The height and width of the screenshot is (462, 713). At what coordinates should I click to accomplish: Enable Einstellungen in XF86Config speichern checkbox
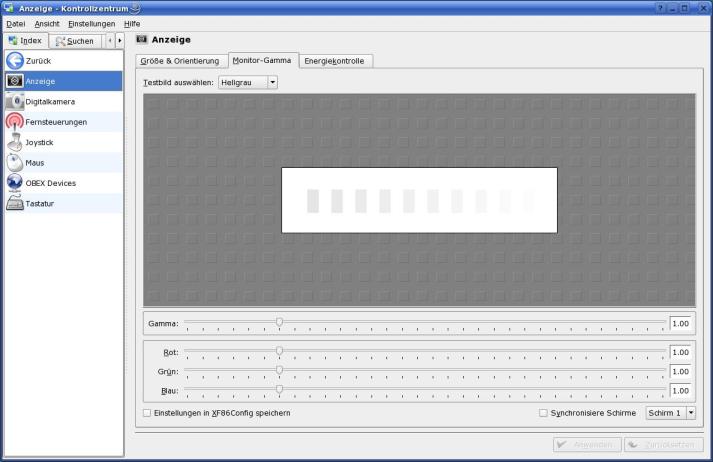pyautogui.click(x=147, y=413)
